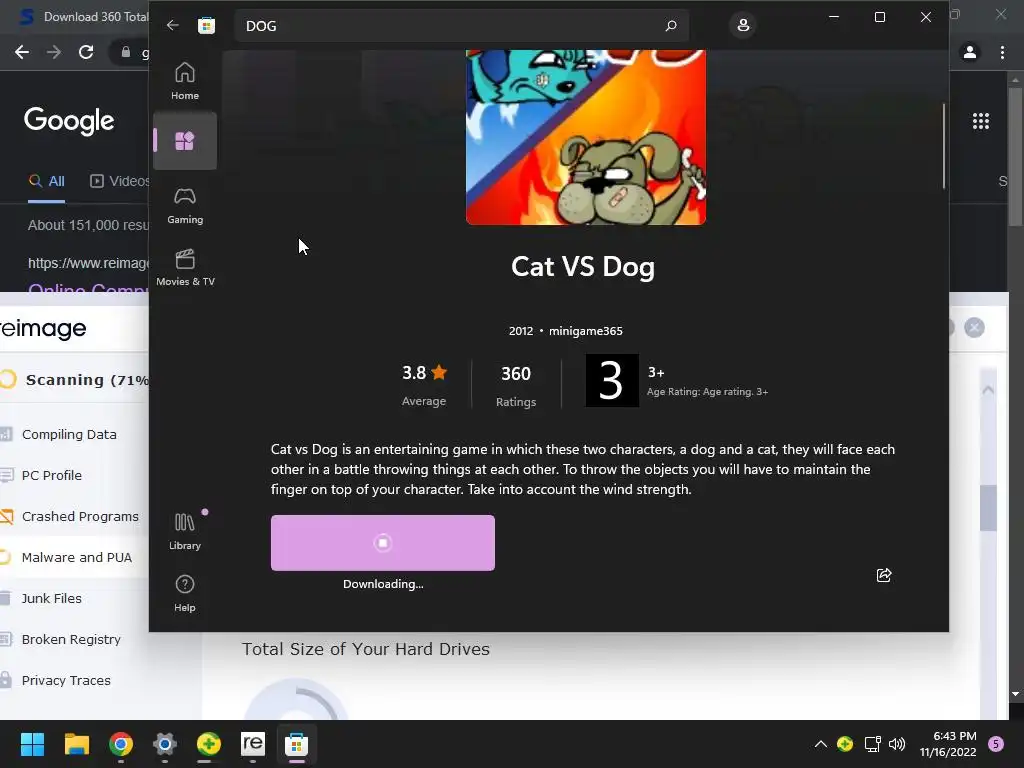Open Library in the Store sidebar
This screenshot has width=1024, height=768.
tap(185, 532)
